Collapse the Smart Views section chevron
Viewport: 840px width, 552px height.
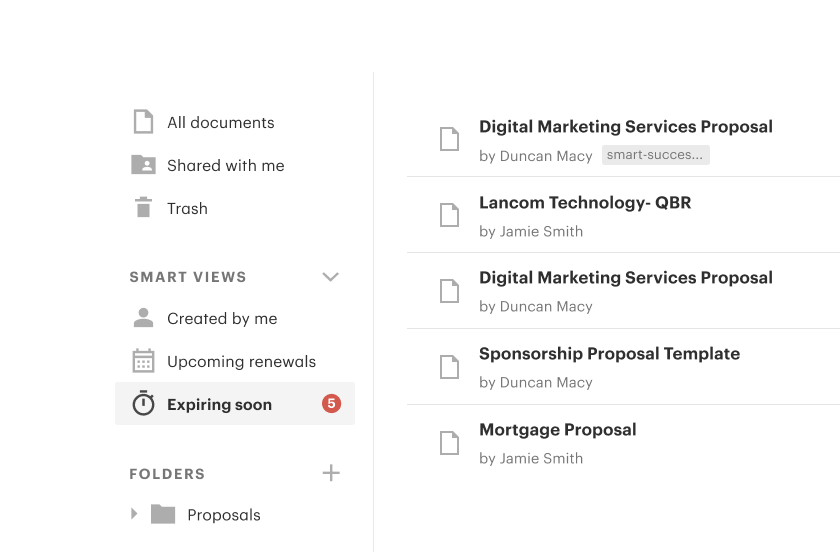(x=331, y=277)
